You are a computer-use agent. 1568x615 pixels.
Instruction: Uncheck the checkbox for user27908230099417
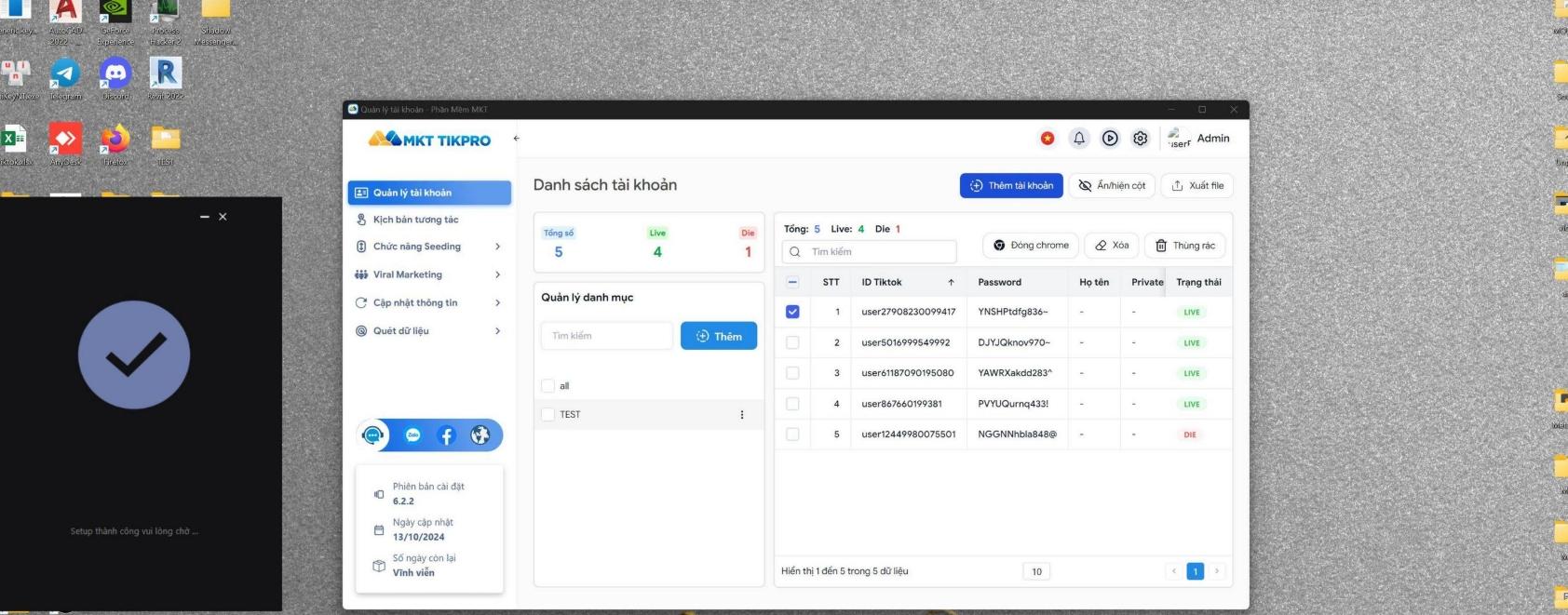click(x=792, y=312)
